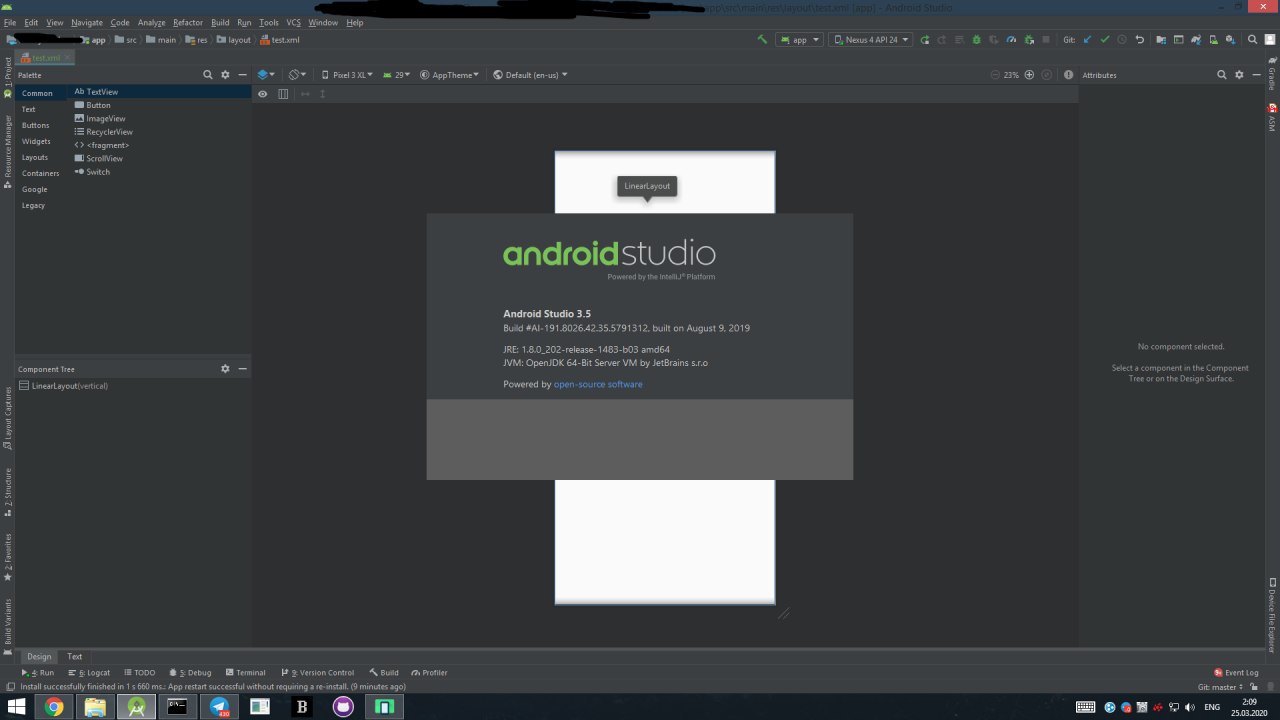Select TextView in the palette list
The width and height of the screenshot is (1280, 720).
[160, 91]
